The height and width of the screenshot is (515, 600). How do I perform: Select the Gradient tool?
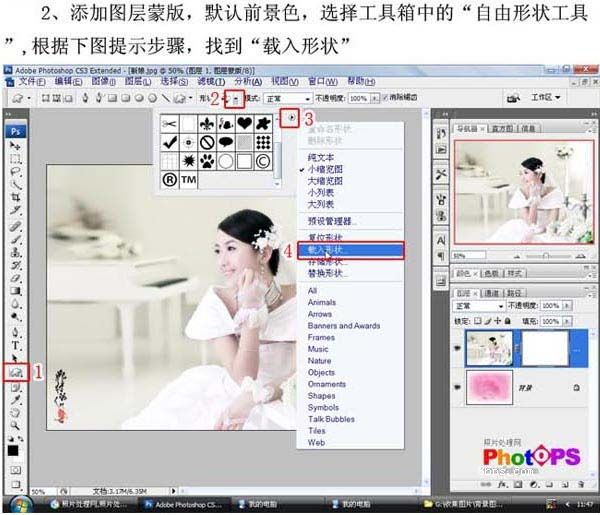15,291
